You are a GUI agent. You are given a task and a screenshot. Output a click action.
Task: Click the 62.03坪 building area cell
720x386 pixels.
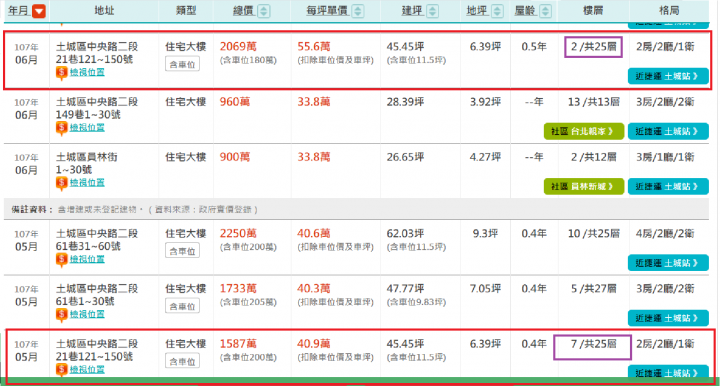pos(405,233)
